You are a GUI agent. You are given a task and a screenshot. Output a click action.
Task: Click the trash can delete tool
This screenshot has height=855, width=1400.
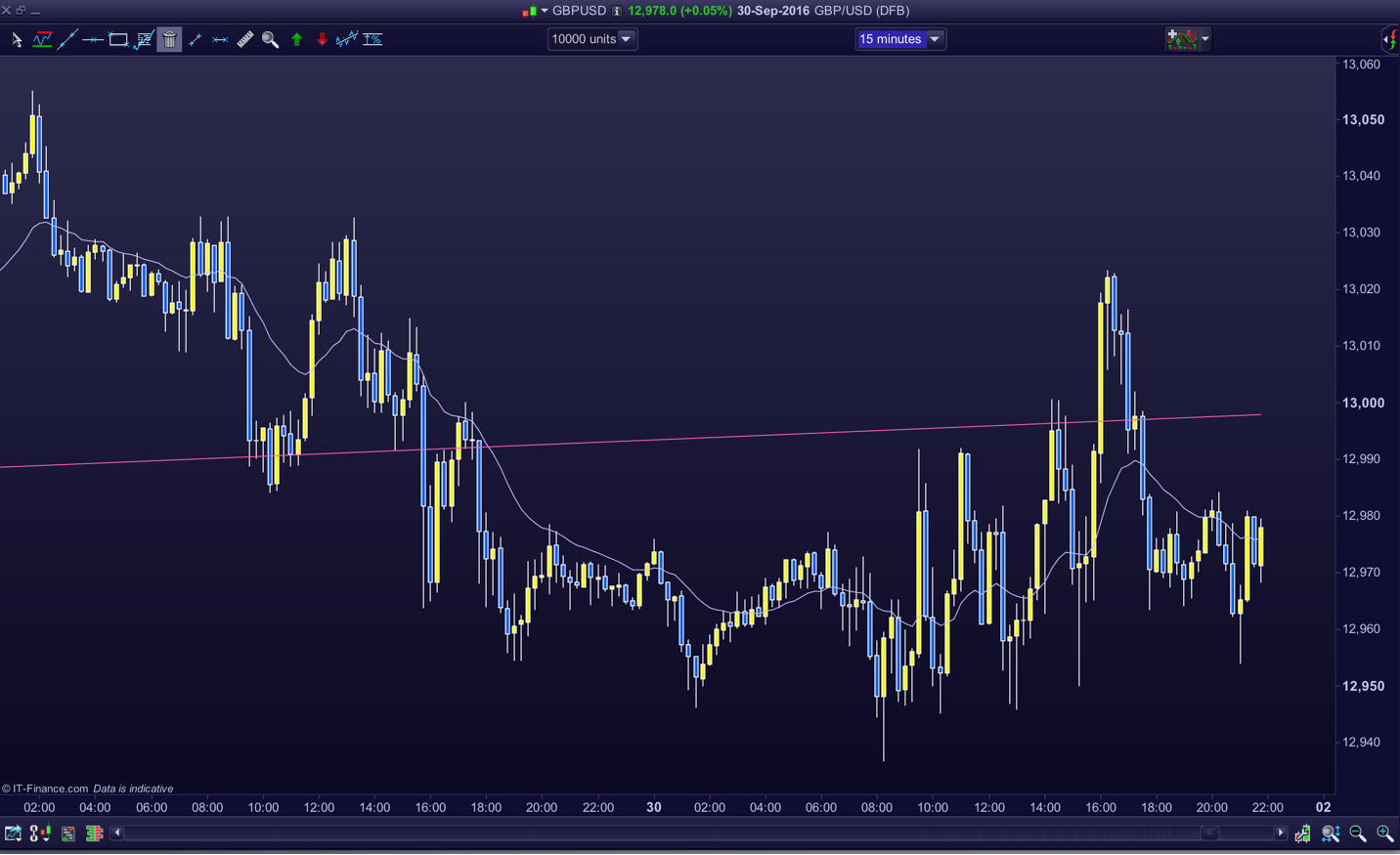[169, 39]
